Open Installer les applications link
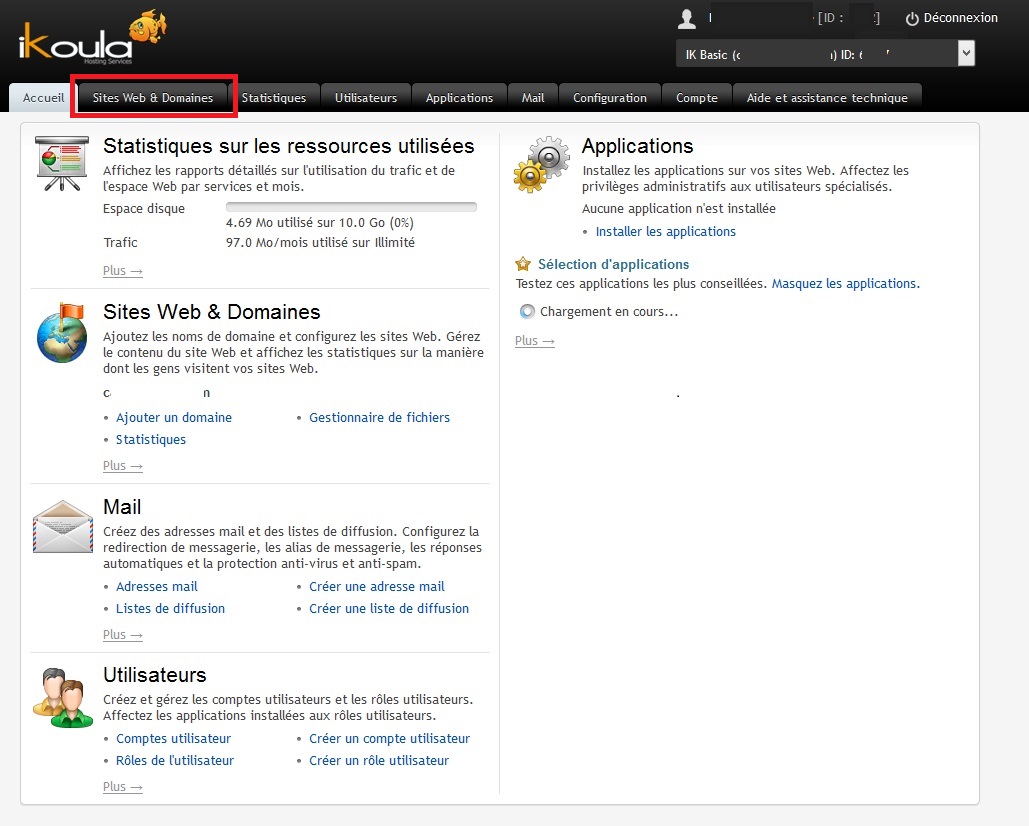This screenshot has height=826, width=1029. [x=665, y=232]
